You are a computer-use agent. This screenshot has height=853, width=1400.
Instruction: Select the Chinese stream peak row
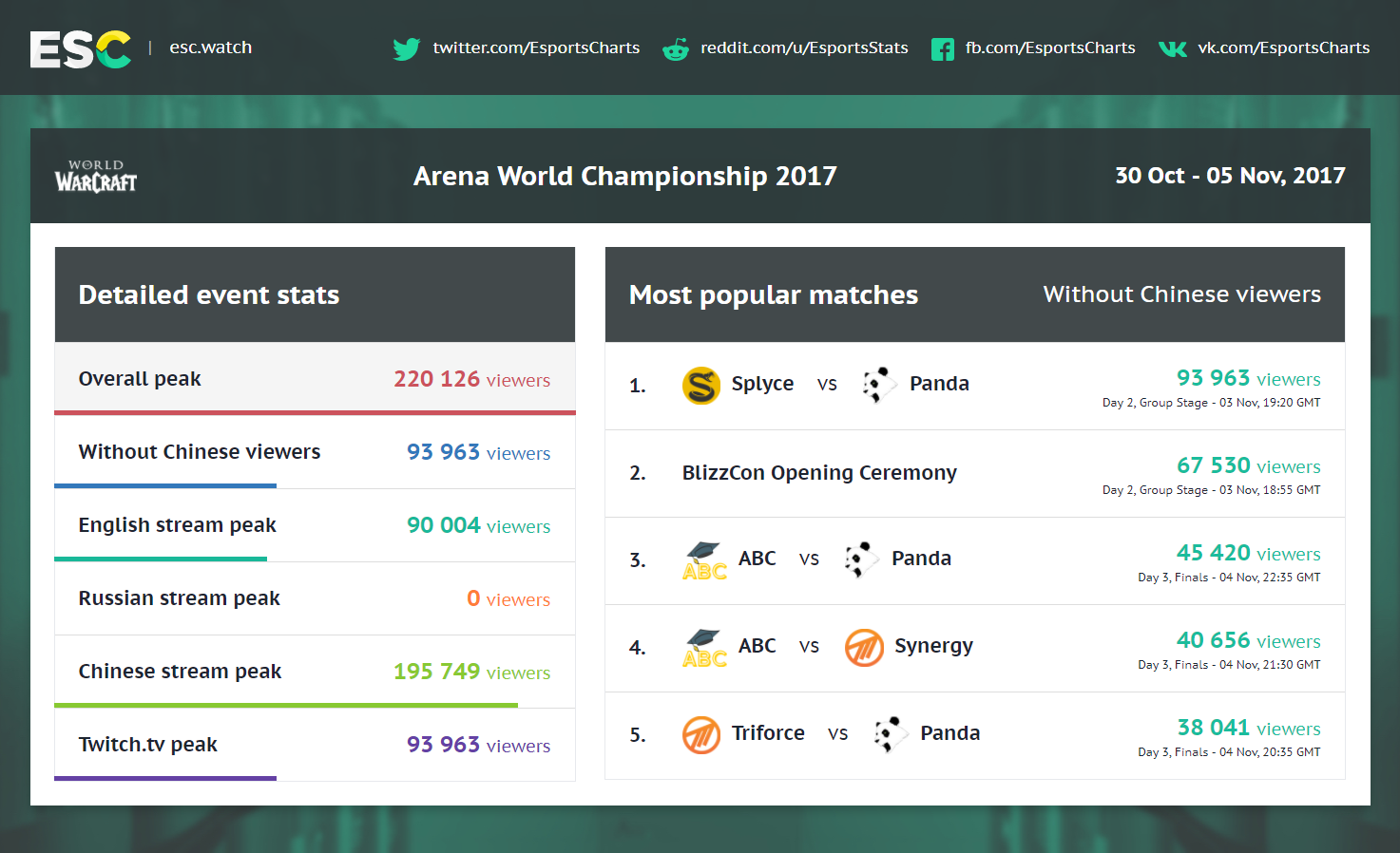click(315, 672)
